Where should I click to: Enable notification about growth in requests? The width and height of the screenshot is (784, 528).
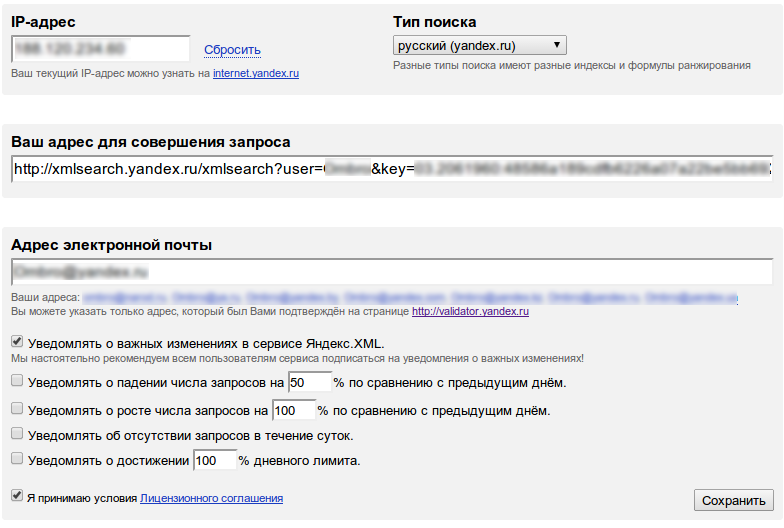(x=17, y=409)
